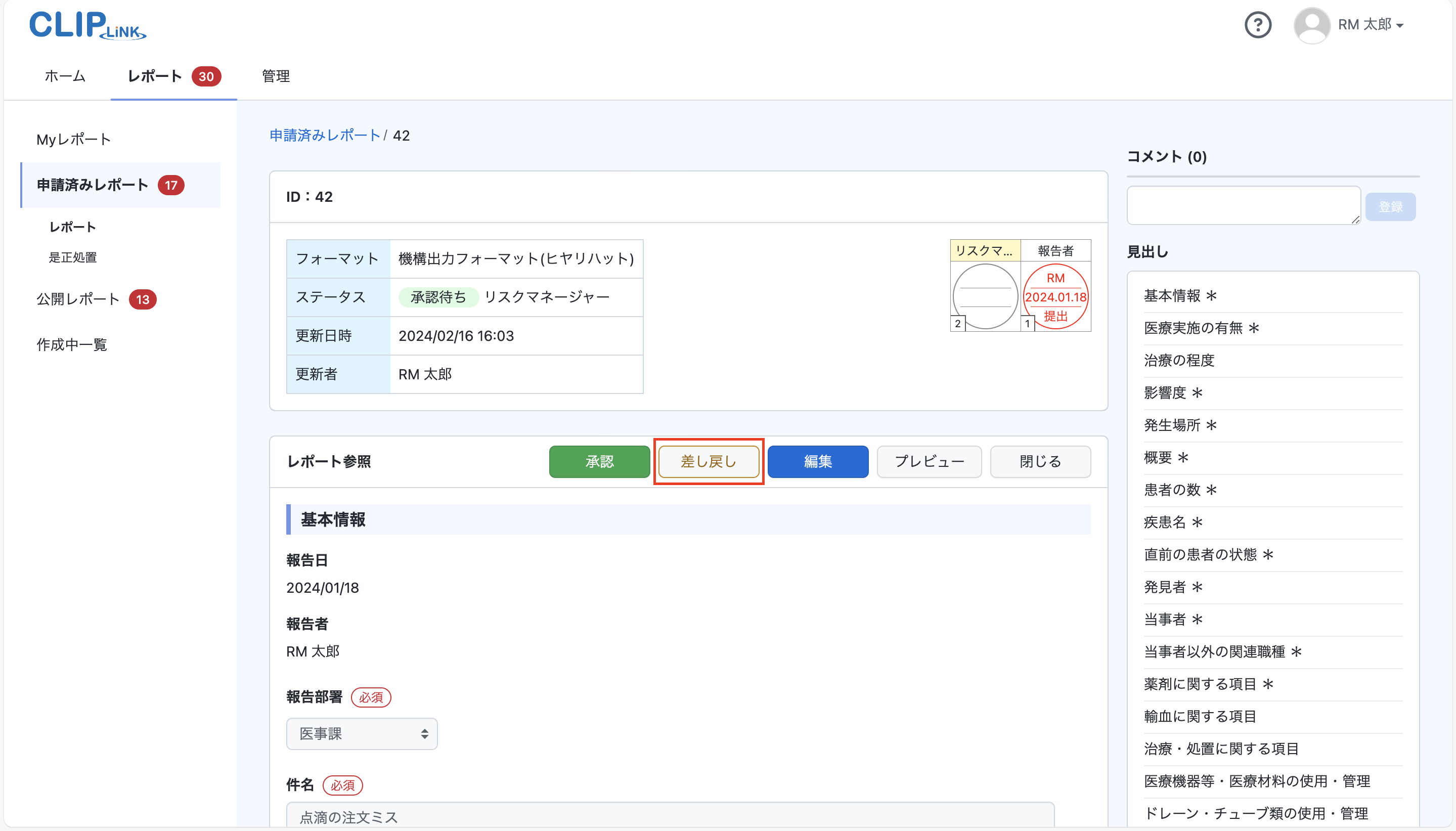Switch to the ホーム tab

tap(64, 76)
